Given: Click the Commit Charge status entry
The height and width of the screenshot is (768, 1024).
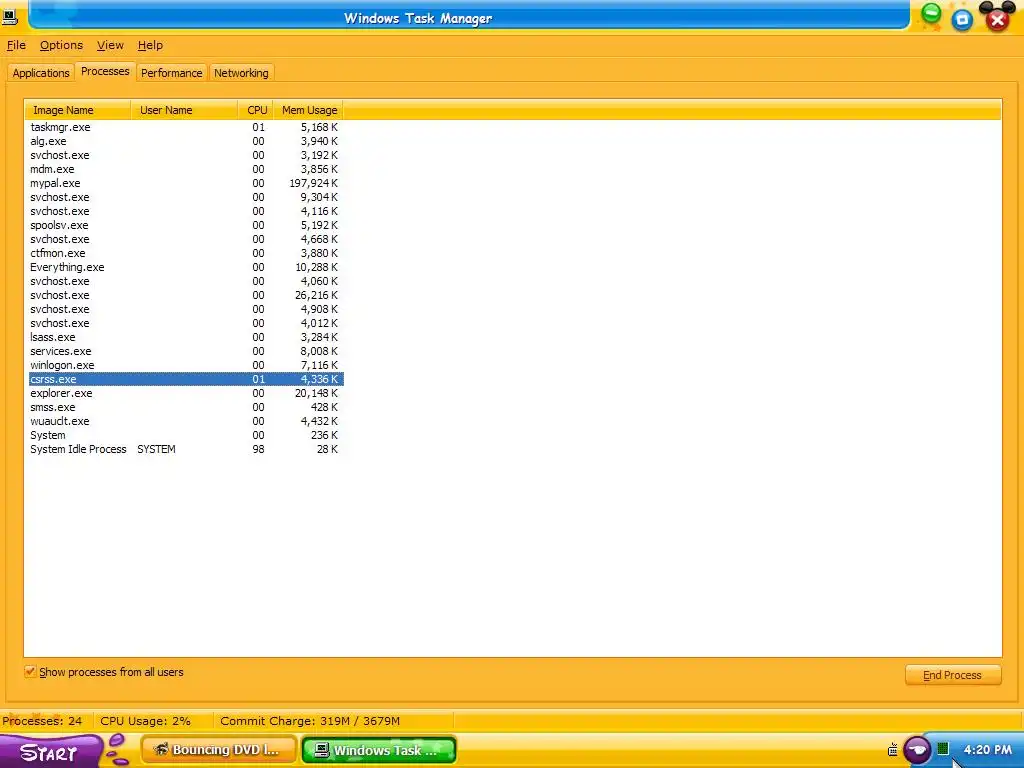Looking at the screenshot, I should click(310, 721).
